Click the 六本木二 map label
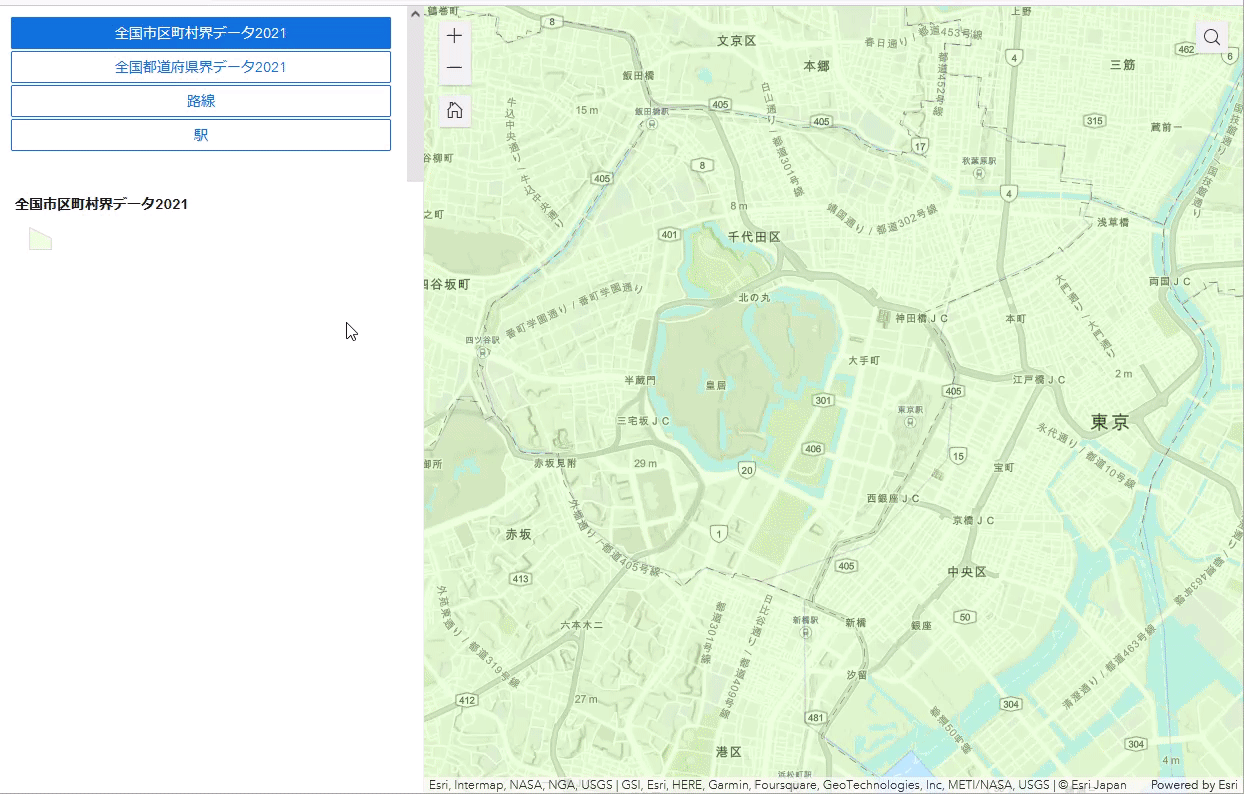Viewport: 1244px width, 794px height. (x=582, y=625)
